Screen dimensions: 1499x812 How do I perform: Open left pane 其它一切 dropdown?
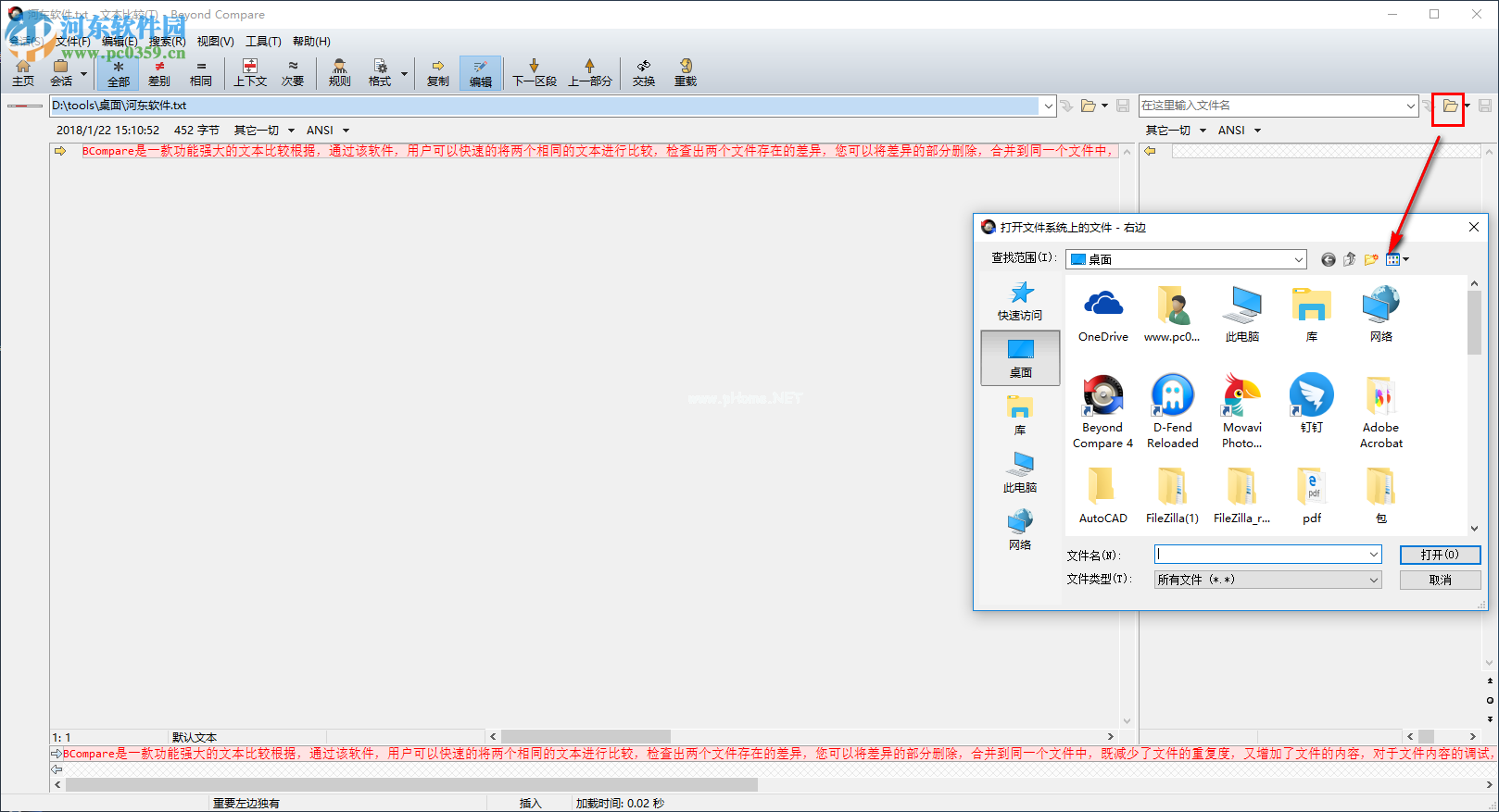[x=264, y=131]
